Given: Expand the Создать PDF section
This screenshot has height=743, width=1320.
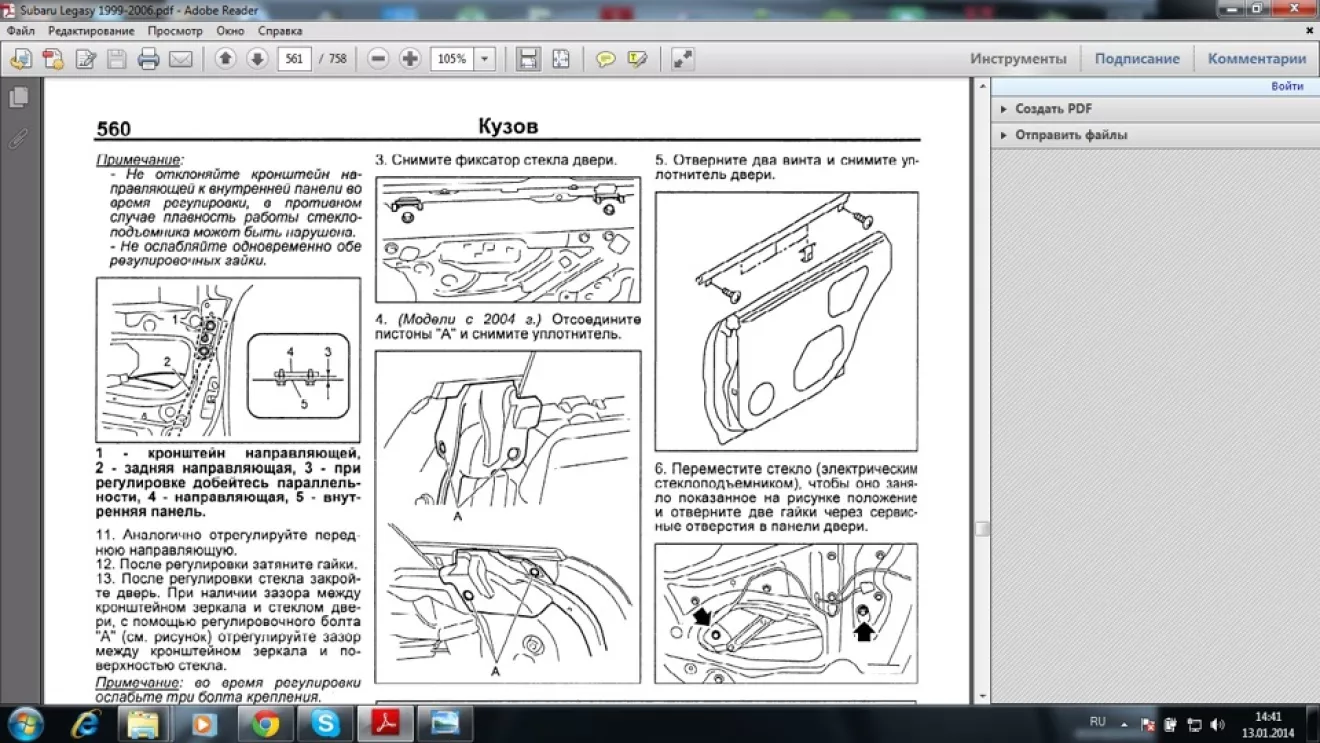Looking at the screenshot, I should 1054,109.
